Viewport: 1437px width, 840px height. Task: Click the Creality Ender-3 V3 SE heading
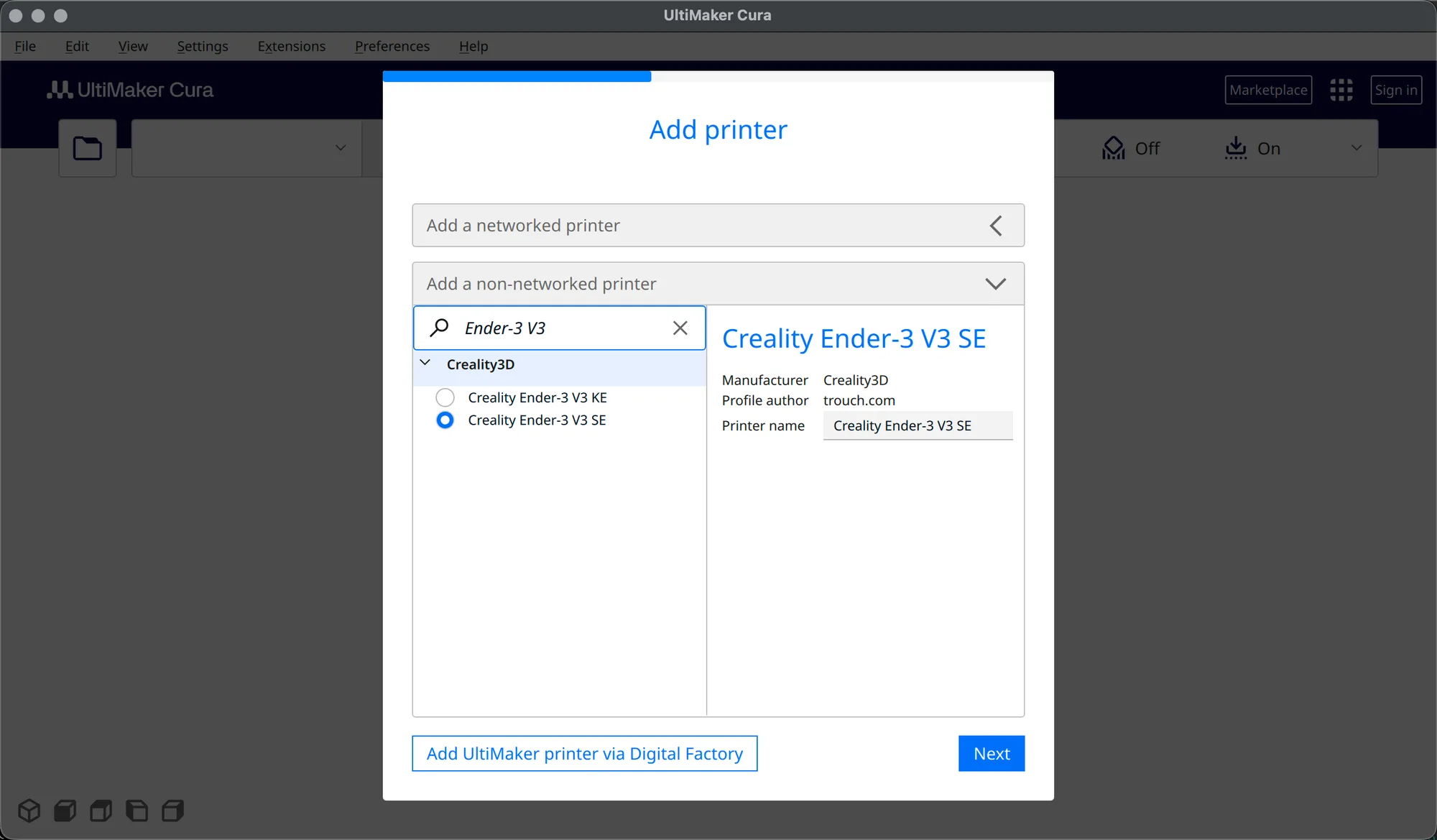tap(854, 338)
